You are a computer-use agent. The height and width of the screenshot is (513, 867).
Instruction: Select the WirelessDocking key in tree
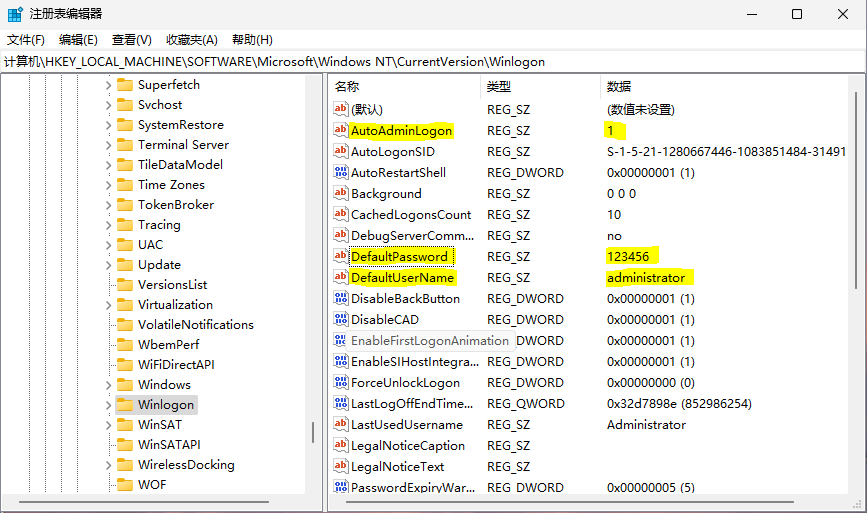coord(186,465)
